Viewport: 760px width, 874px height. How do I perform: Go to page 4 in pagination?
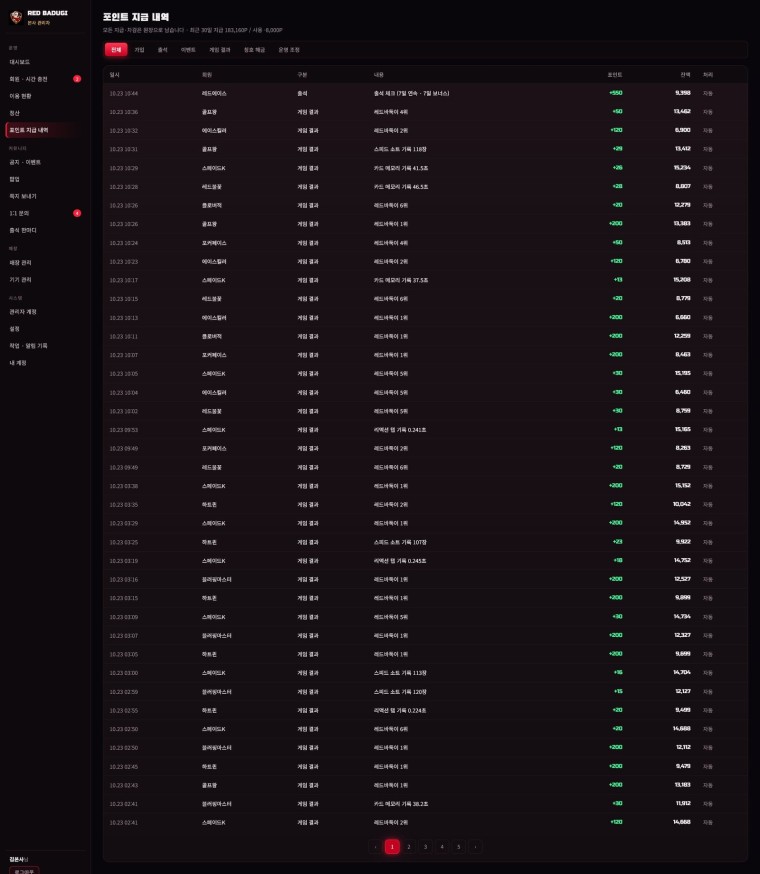tap(442, 847)
